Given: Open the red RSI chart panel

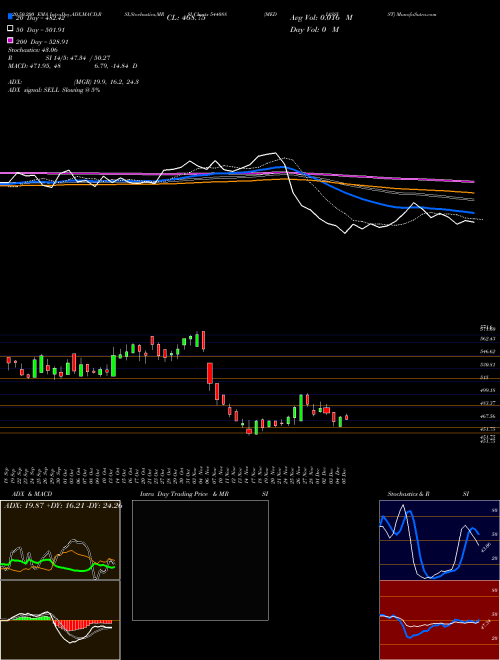Looking at the screenshot, I should click(x=439, y=620).
